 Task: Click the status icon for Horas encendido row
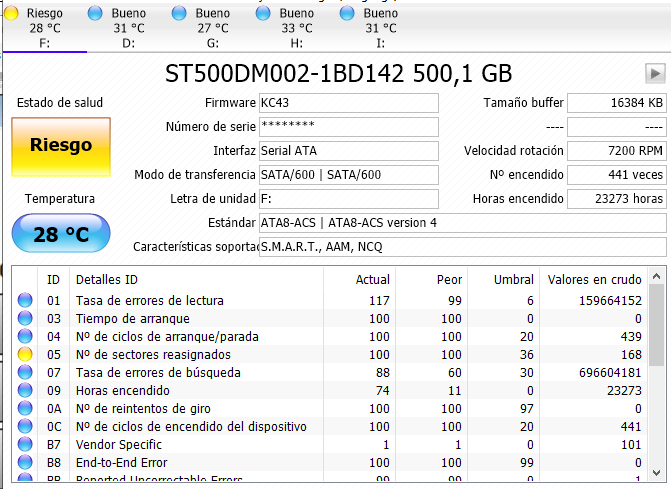pos(26,391)
